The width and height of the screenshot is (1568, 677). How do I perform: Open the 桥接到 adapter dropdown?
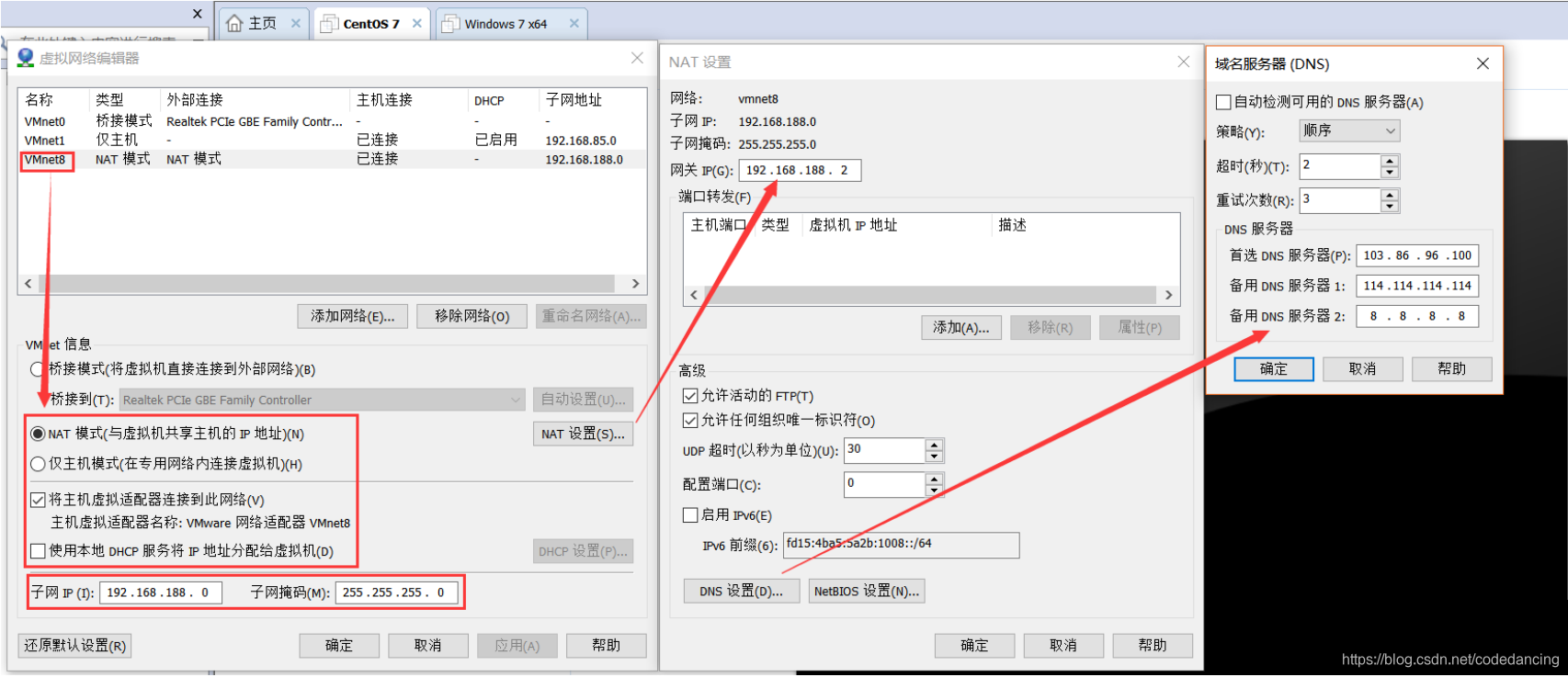pyautogui.click(x=323, y=400)
